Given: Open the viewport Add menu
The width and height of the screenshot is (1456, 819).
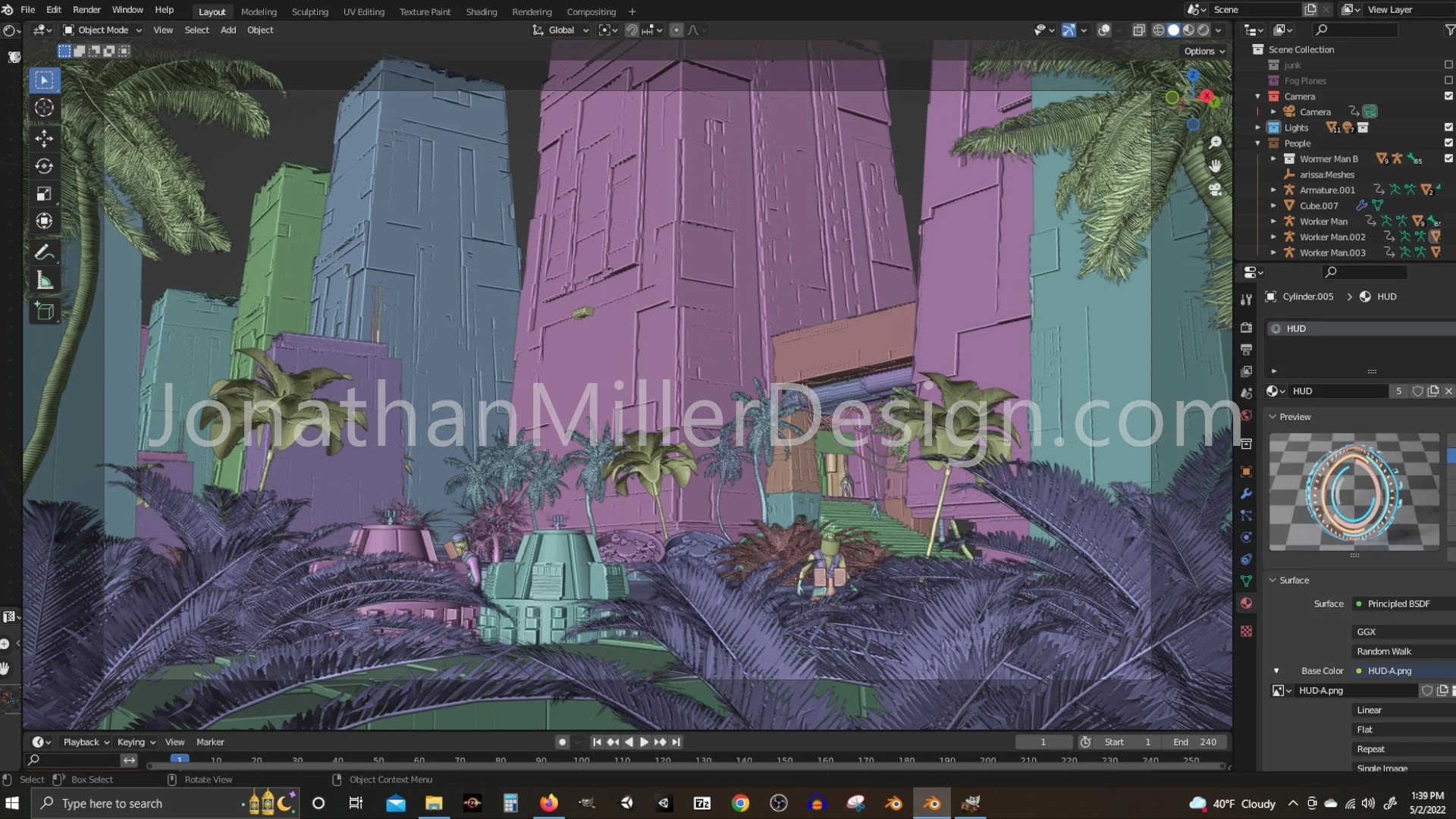Looking at the screenshot, I should coord(228,30).
